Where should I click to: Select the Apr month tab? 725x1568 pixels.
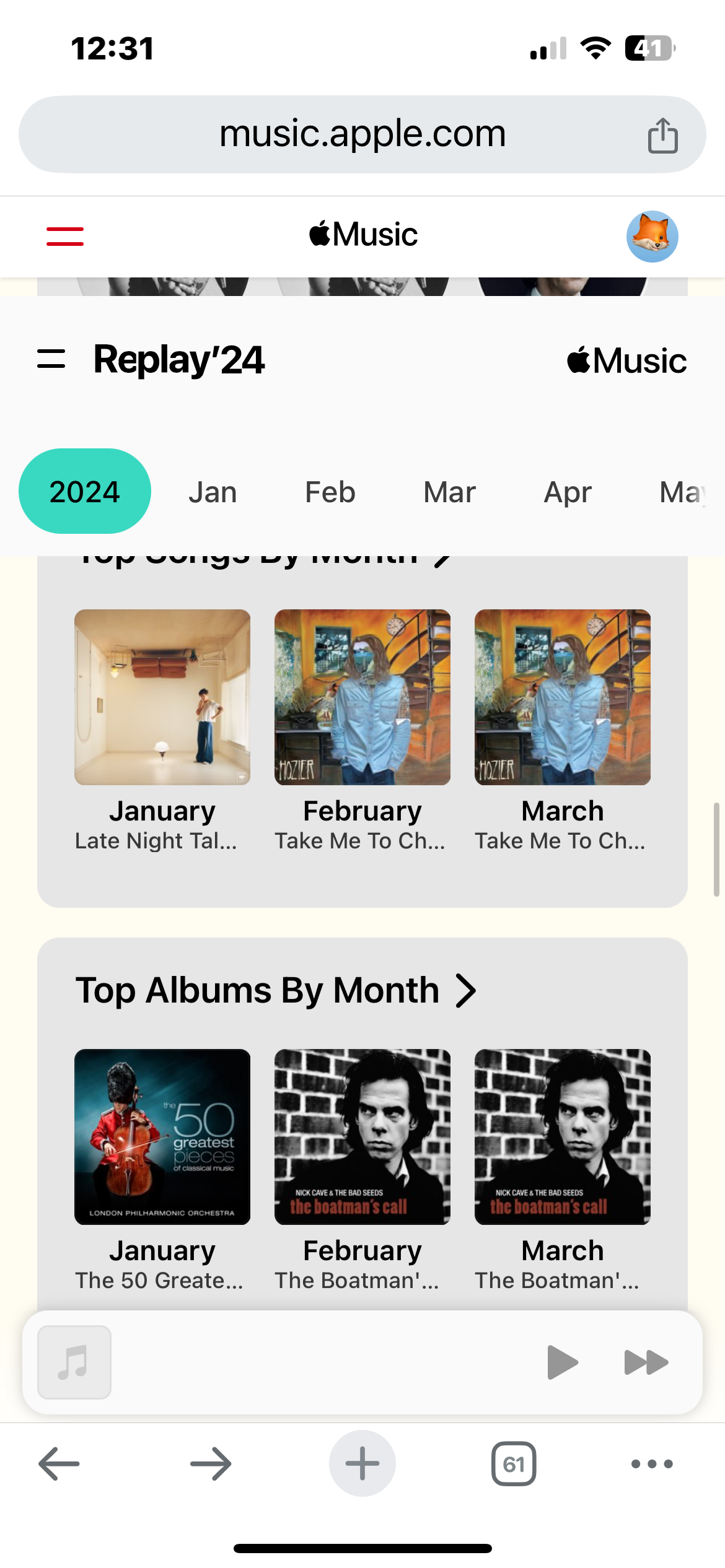(568, 493)
